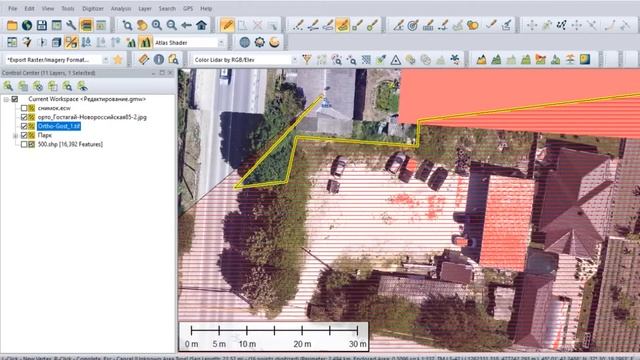Collapse the Current Workspace tree node
640x360 pixels.
click(6, 99)
